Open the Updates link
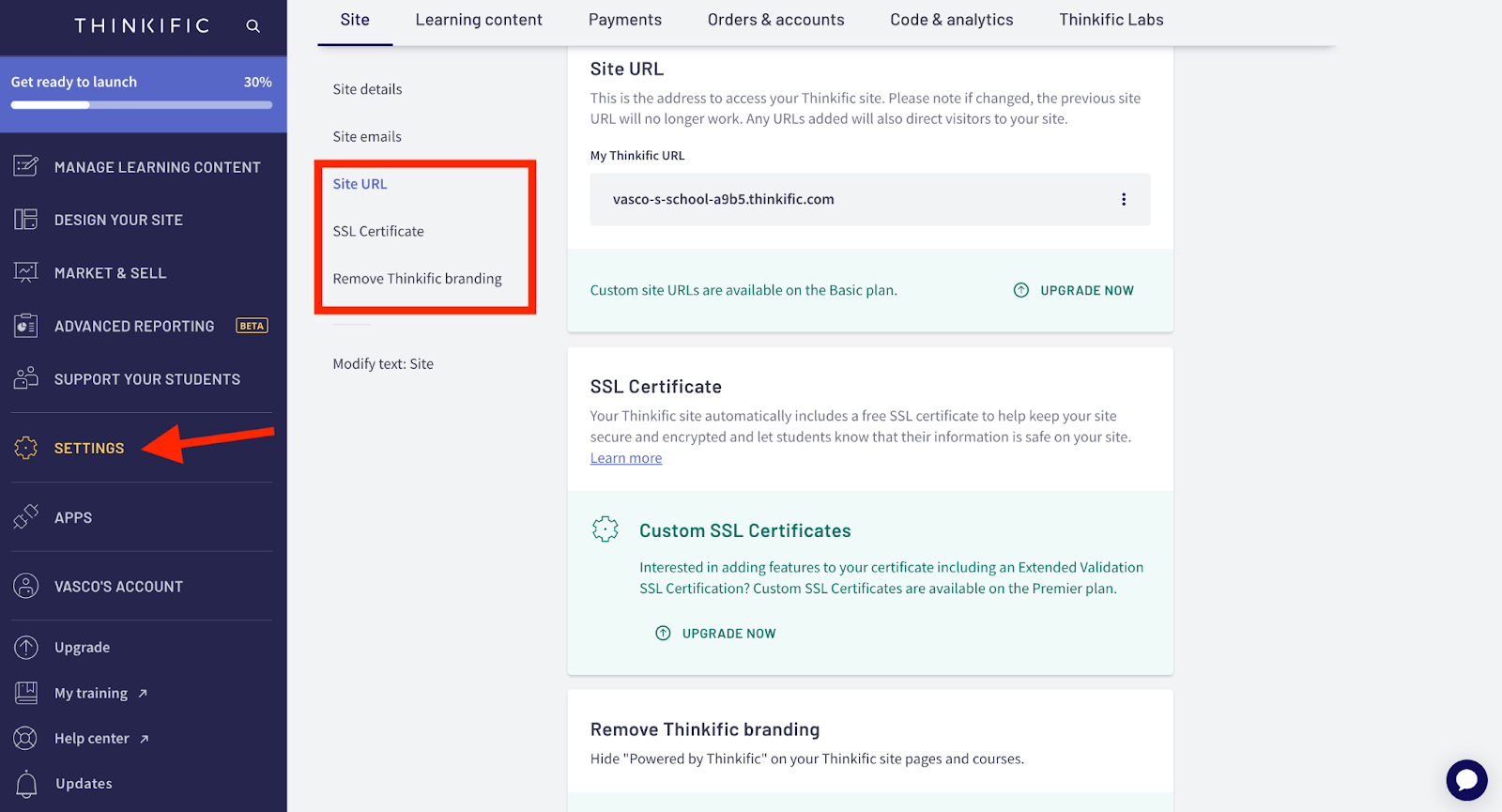The image size is (1502, 812). 84,783
